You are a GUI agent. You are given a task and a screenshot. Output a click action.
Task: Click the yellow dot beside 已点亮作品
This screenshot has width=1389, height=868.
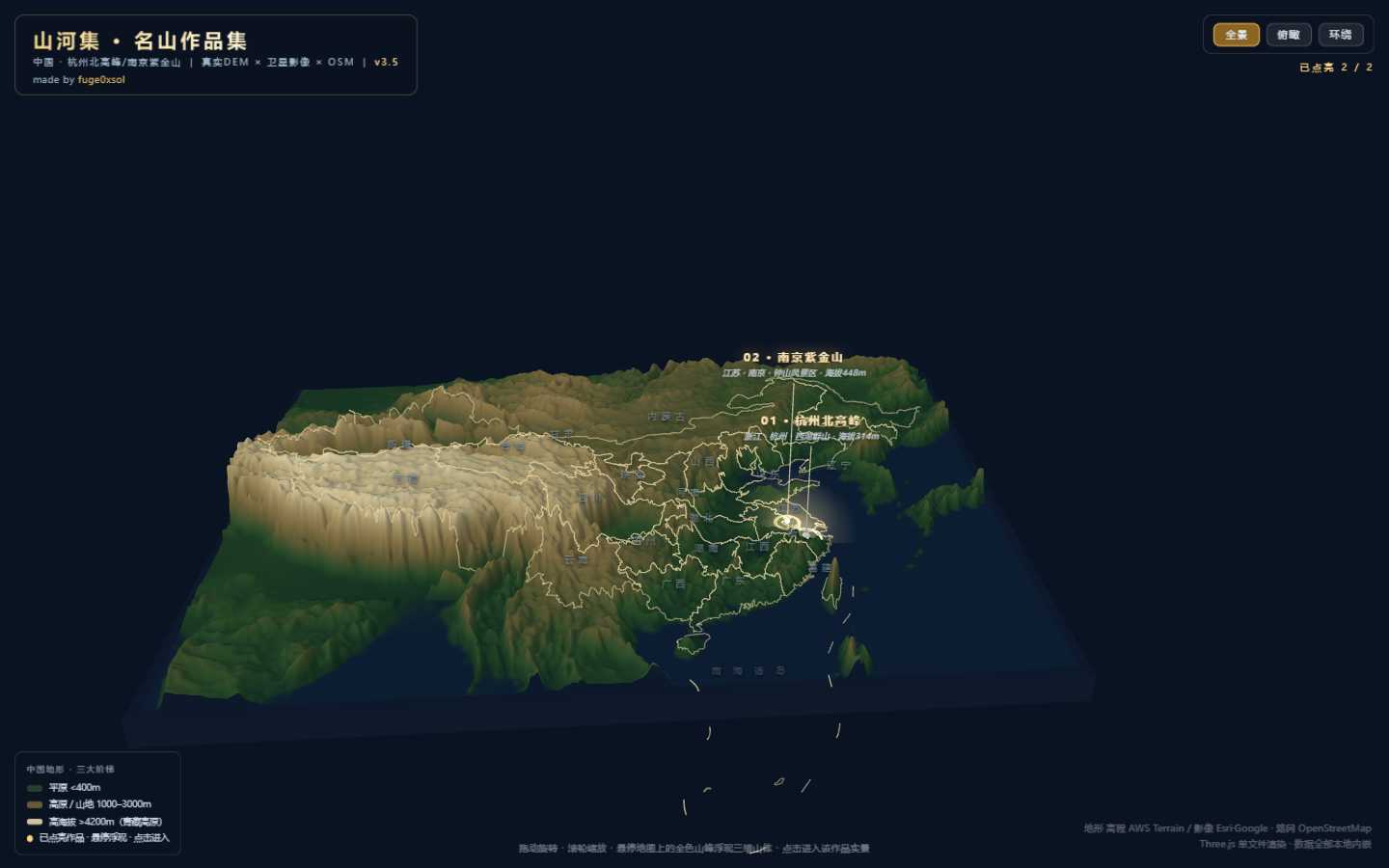click(x=30, y=838)
